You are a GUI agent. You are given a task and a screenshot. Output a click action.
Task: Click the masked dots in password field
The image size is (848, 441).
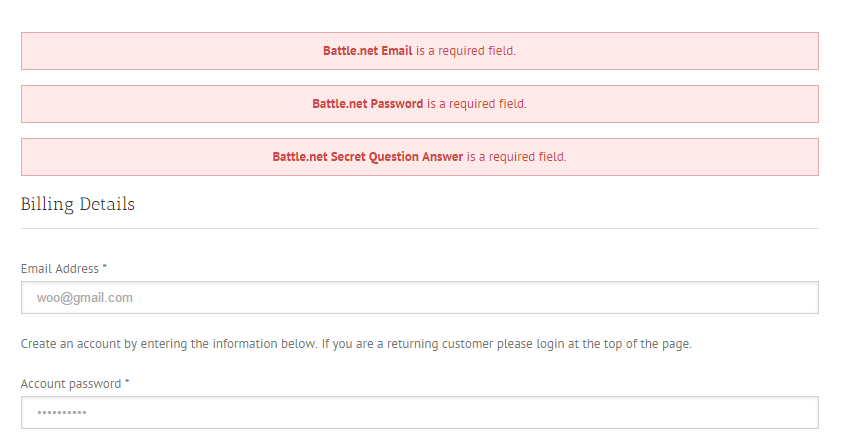pyautogui.click(x=62, y=413)
